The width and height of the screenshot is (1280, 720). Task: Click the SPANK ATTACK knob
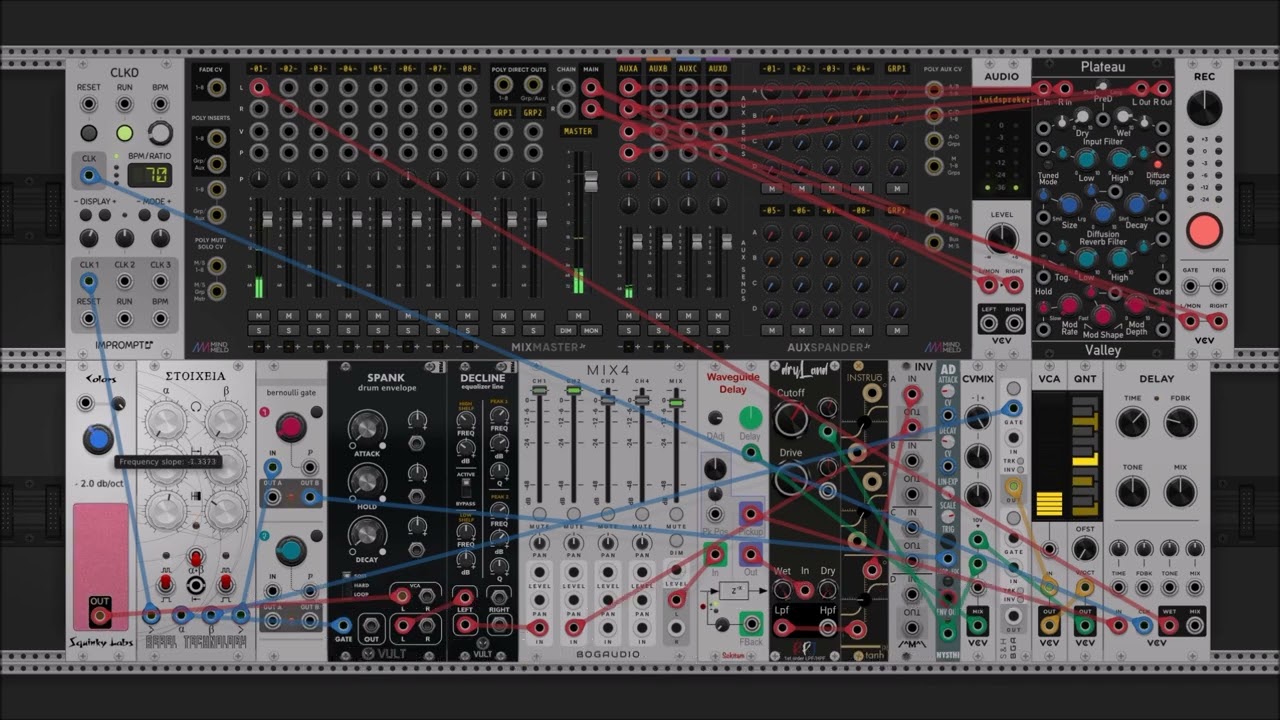pyautogui.click(x=367, y=429)
